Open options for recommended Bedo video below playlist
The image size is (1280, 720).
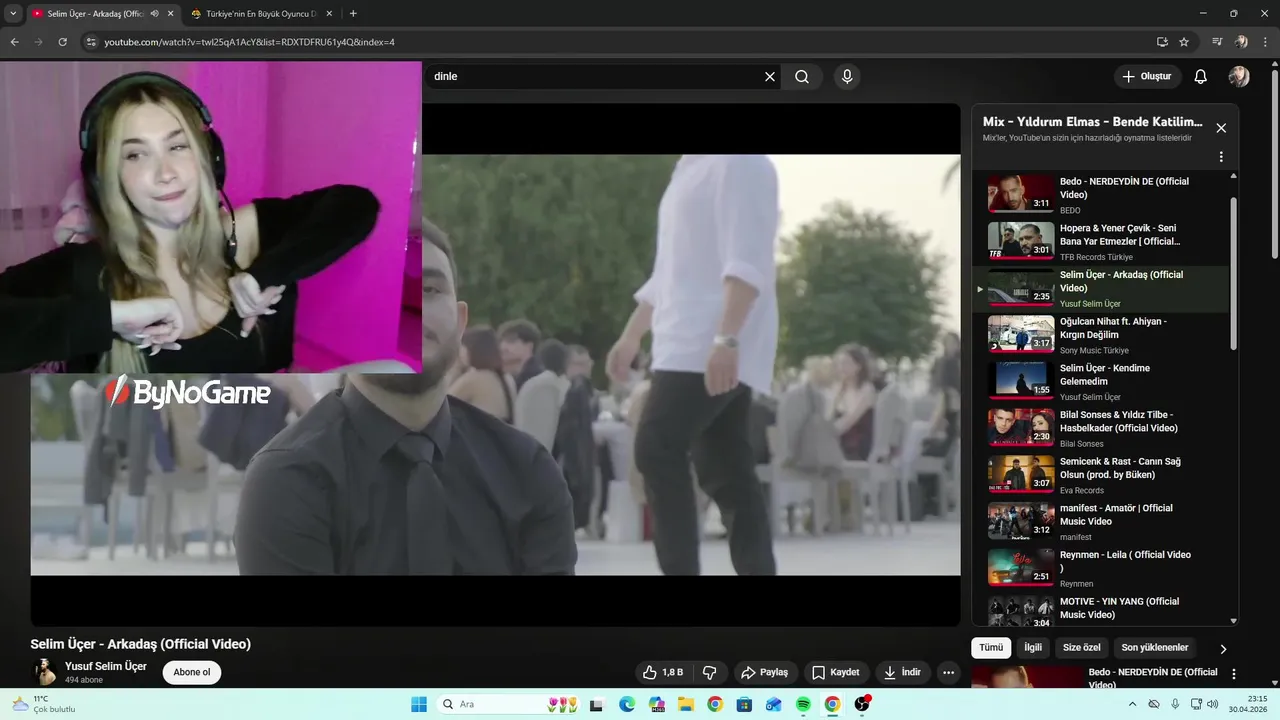(1233, 675)
